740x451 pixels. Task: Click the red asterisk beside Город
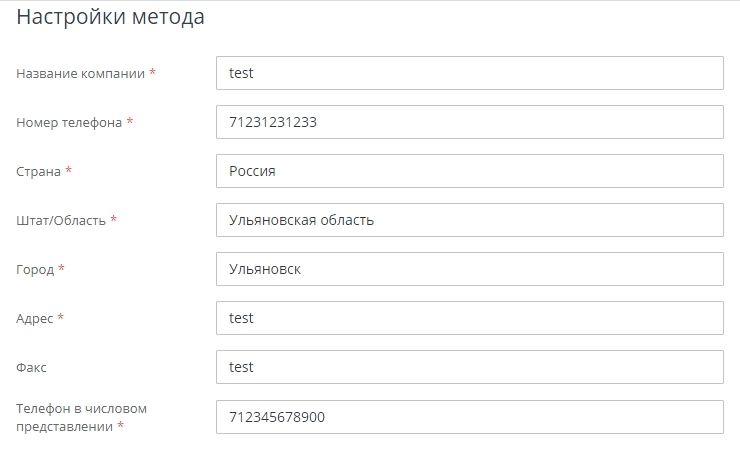pyautogui.click(x=61, y=268)
